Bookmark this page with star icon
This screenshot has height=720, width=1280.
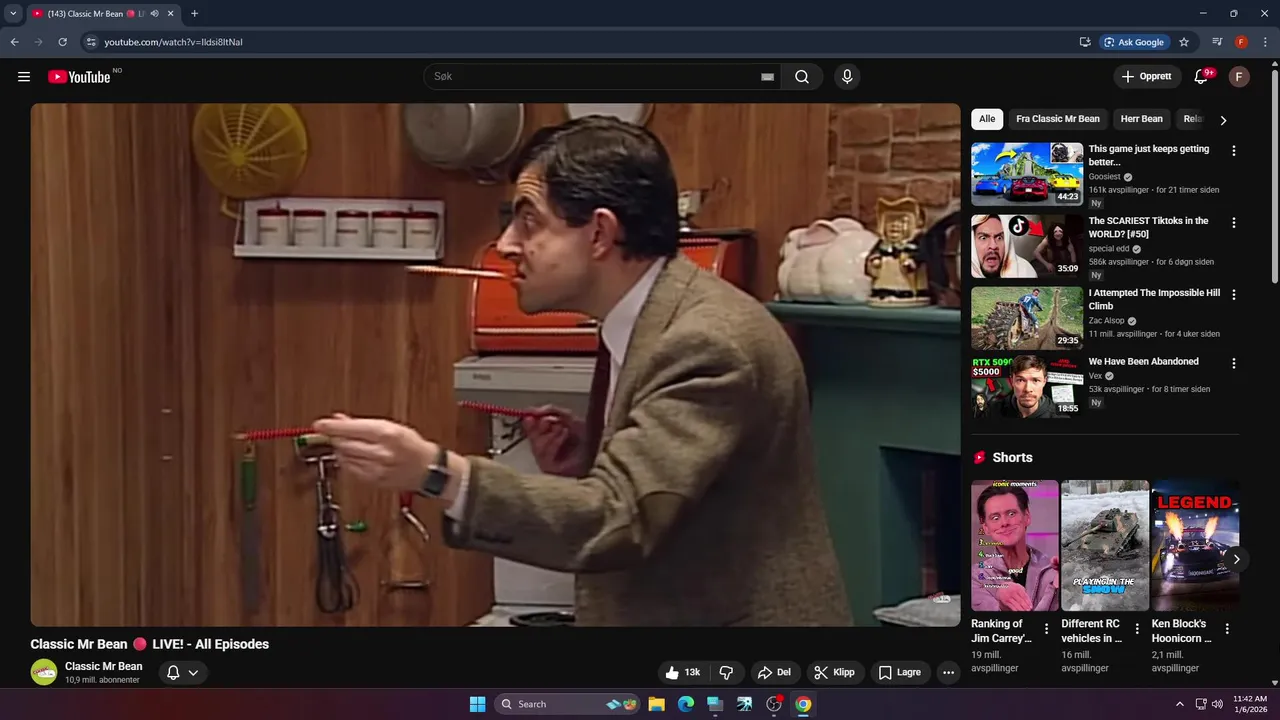coord(1184,42)
